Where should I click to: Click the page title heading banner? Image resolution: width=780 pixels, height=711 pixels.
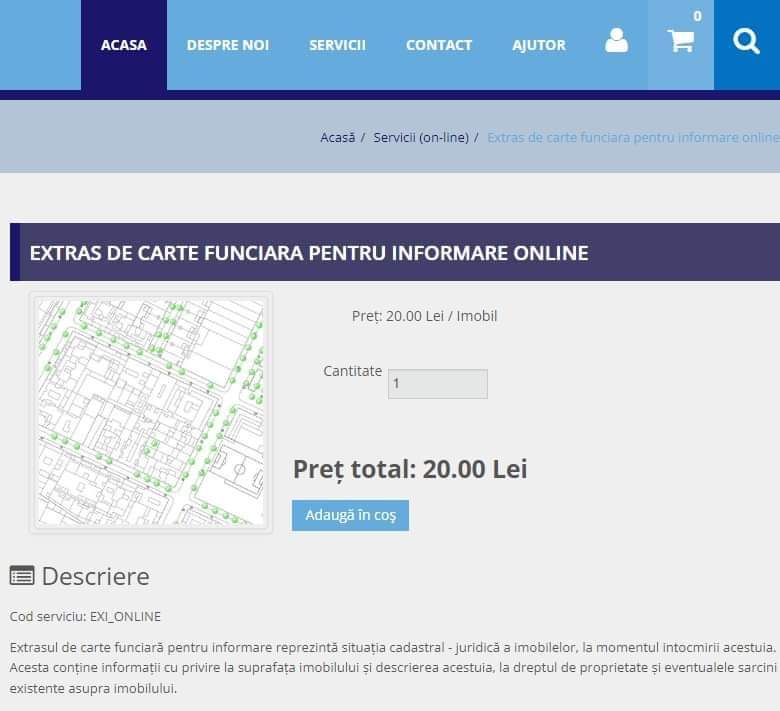(308, 252)
